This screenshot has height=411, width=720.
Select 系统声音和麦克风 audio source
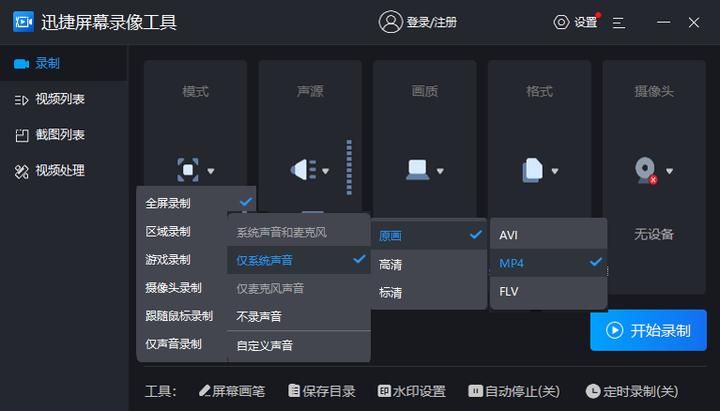299,232
